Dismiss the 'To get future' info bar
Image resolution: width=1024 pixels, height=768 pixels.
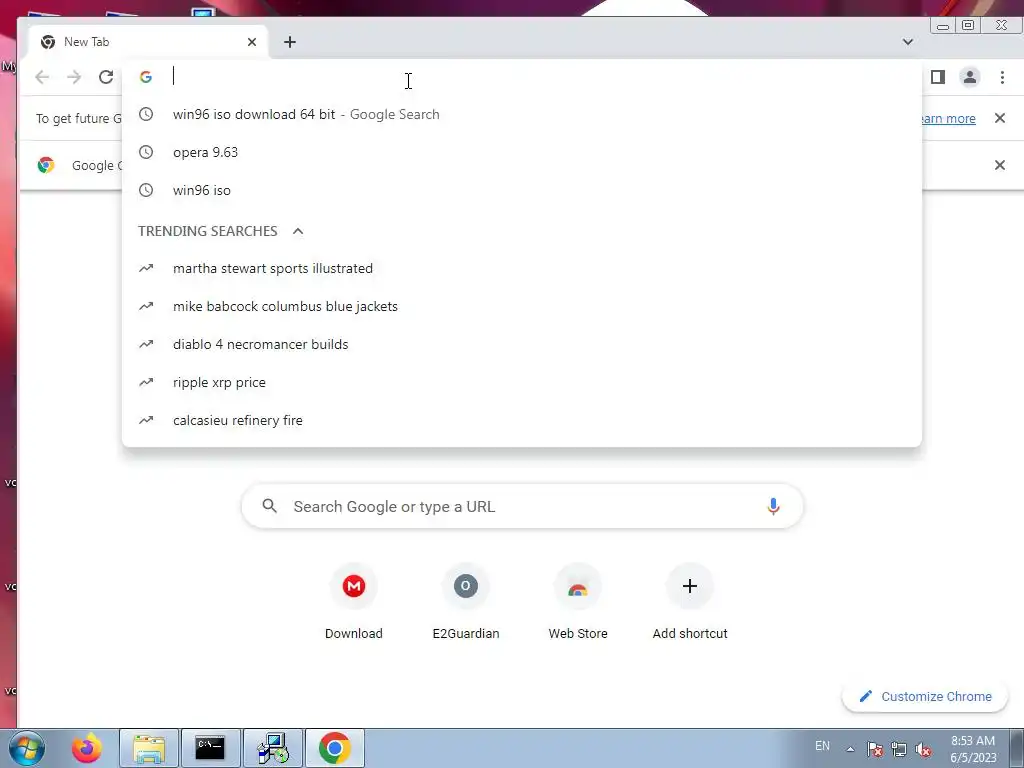(1000, 118)
